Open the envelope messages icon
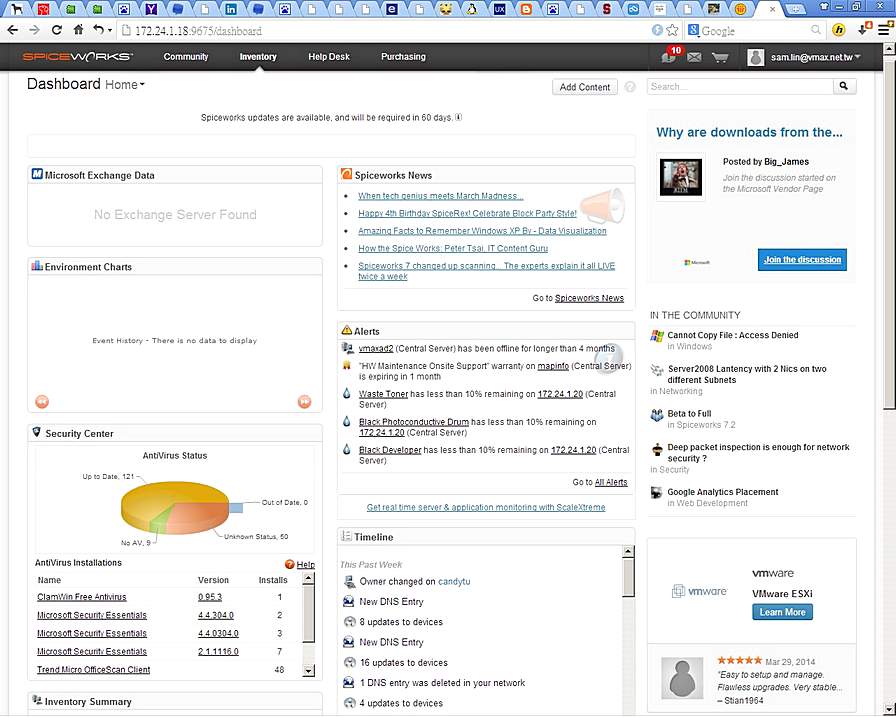Image resolution: width=896 pixels, height=717 pixels. [694, 57]
